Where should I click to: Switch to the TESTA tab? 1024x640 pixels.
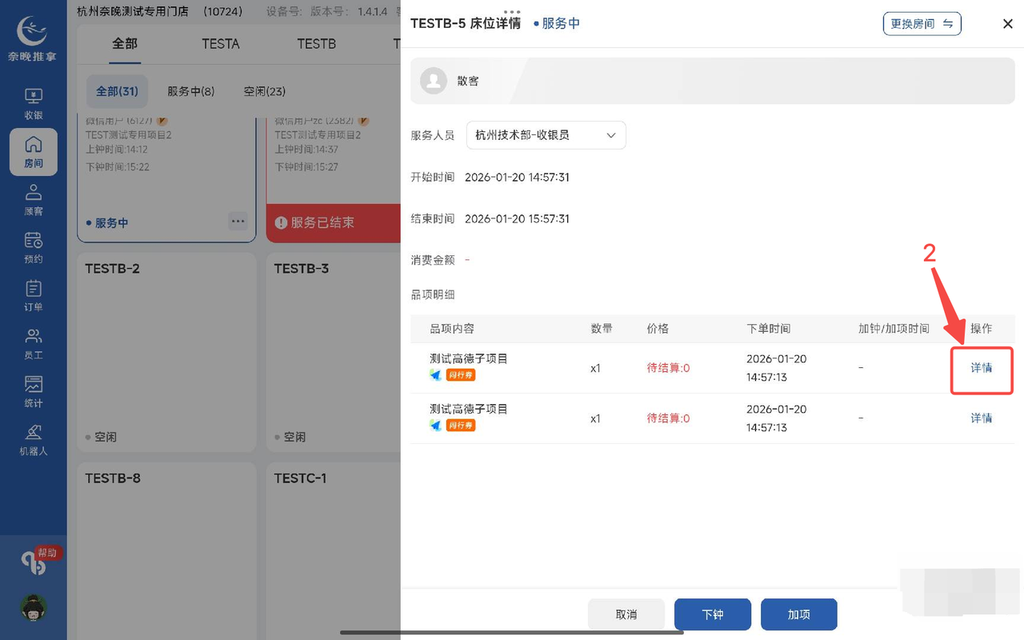220,44
